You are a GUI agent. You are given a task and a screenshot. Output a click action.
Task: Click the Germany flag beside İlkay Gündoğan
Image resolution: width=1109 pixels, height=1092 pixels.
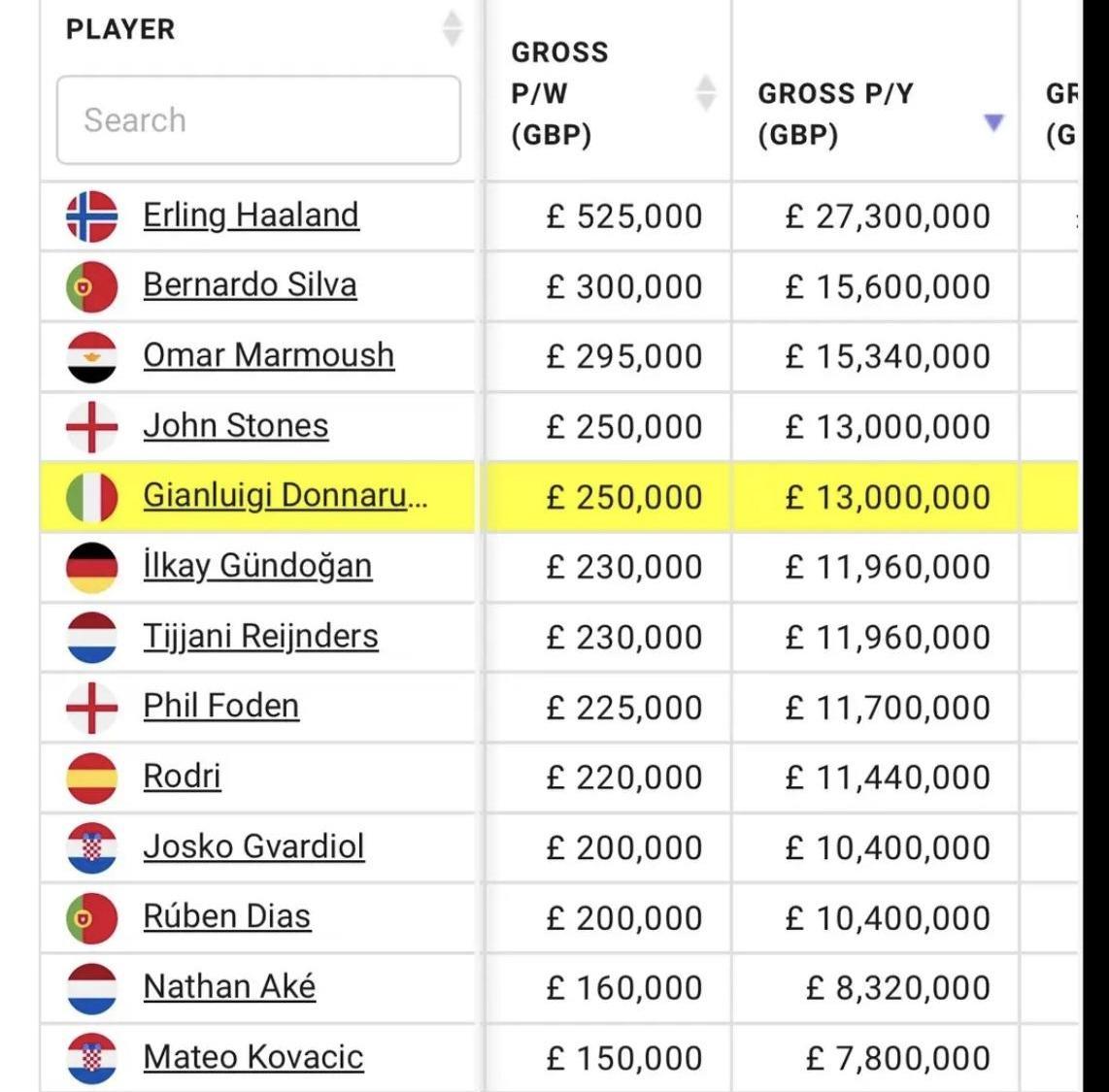(91, 567)
